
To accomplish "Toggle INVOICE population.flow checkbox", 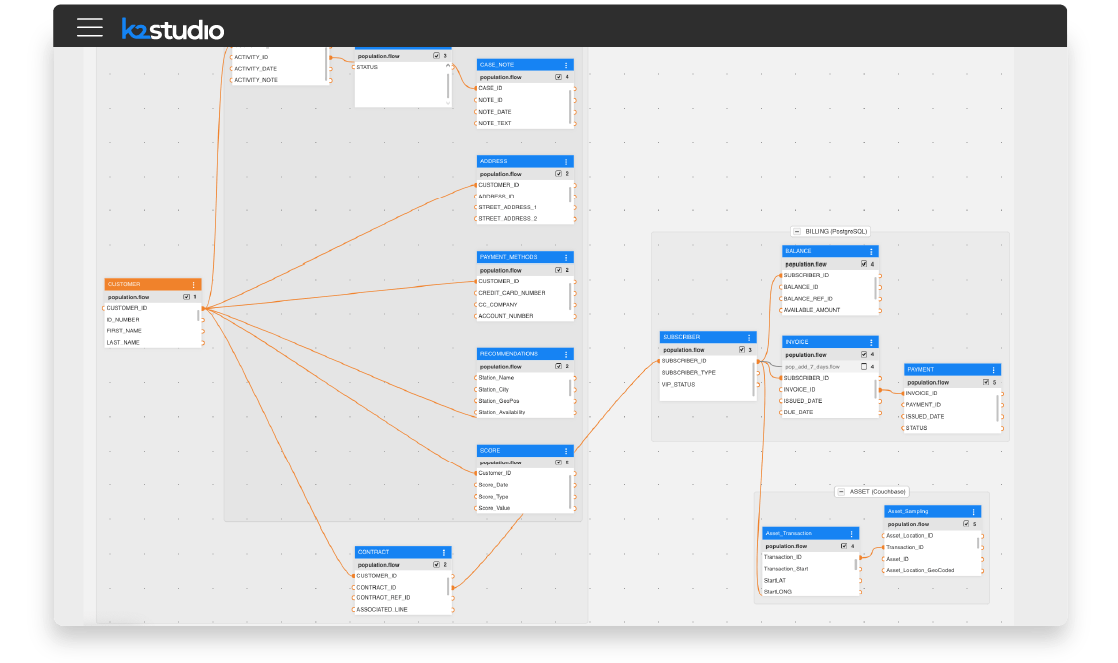I will pos(863,354).
